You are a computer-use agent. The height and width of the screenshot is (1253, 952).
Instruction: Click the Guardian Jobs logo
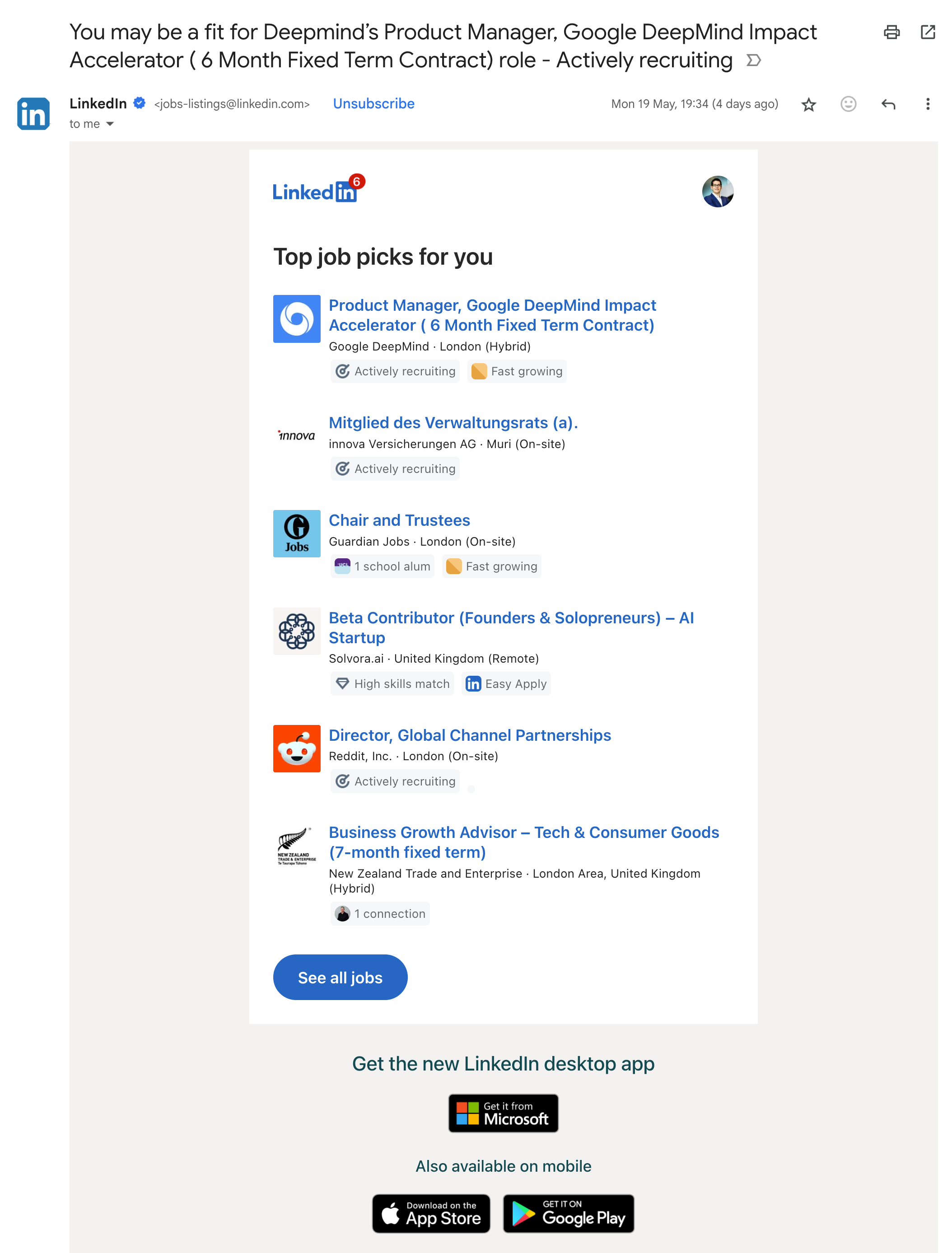[x=296, y=533]
